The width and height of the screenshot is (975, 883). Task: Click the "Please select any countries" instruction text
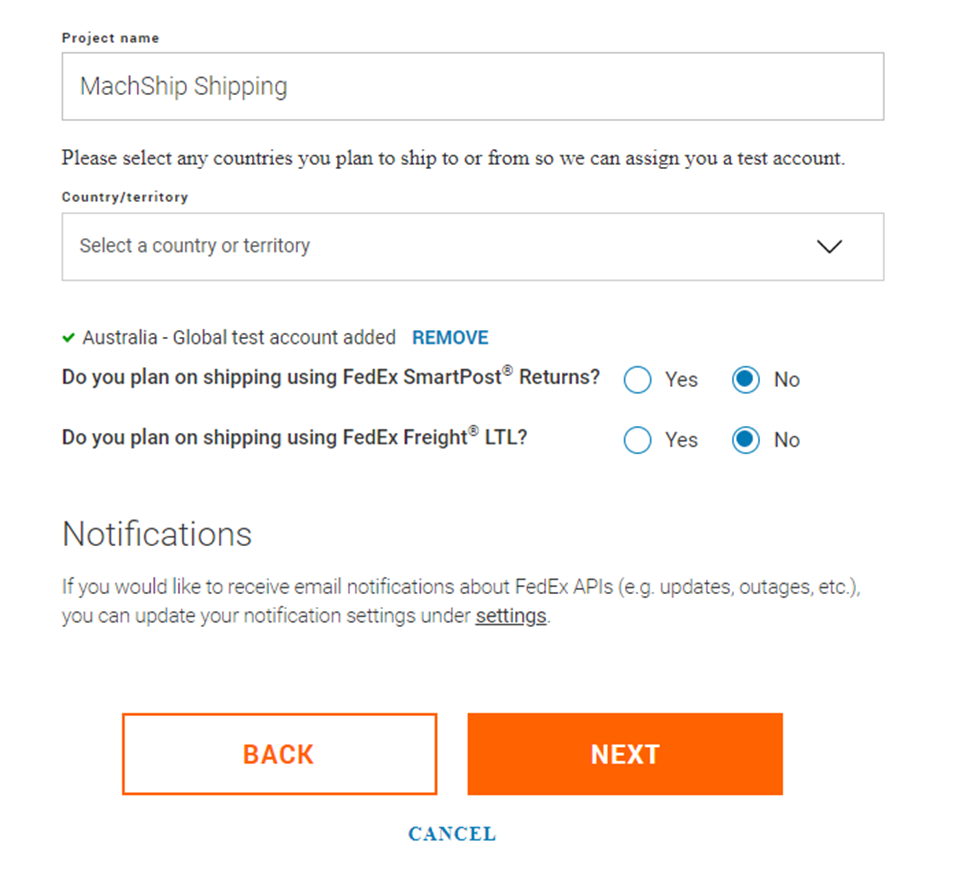point(453,158)
